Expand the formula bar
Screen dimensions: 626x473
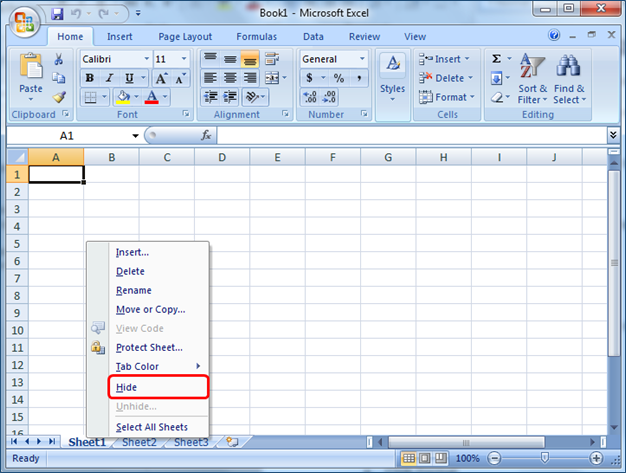(613, 135)
